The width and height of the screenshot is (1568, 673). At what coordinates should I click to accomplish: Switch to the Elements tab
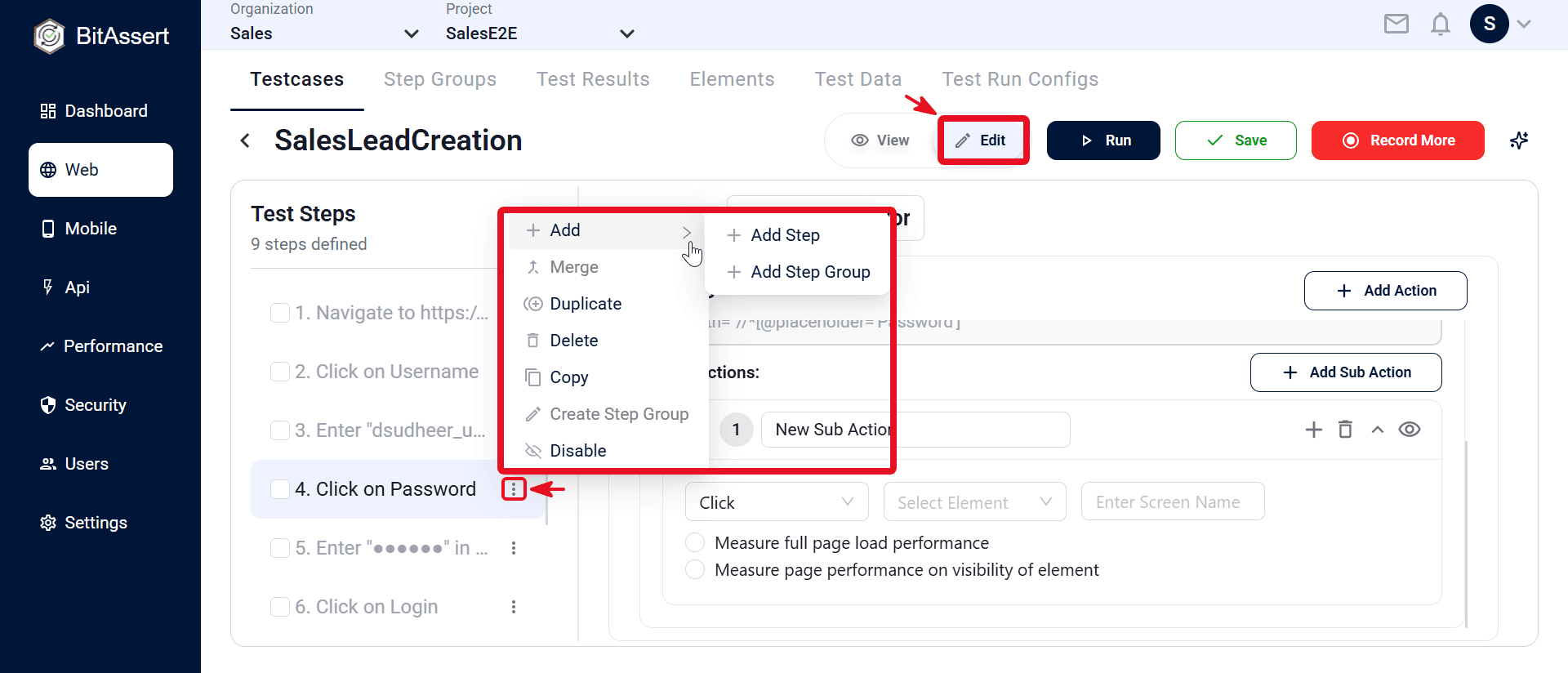pos(732,79)
